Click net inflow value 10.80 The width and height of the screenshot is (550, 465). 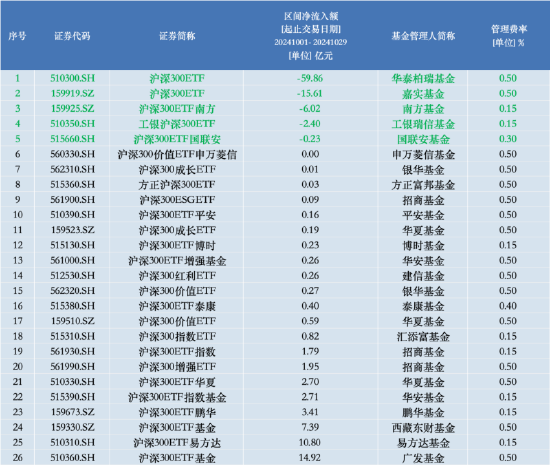pyautogui.click(x=310, y=443)
